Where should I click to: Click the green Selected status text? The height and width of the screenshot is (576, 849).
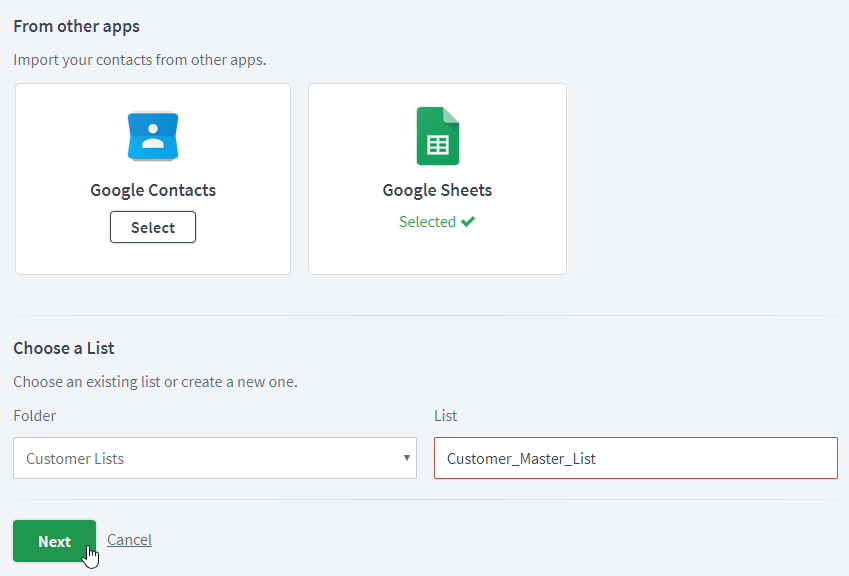click(x=427, y=221)
